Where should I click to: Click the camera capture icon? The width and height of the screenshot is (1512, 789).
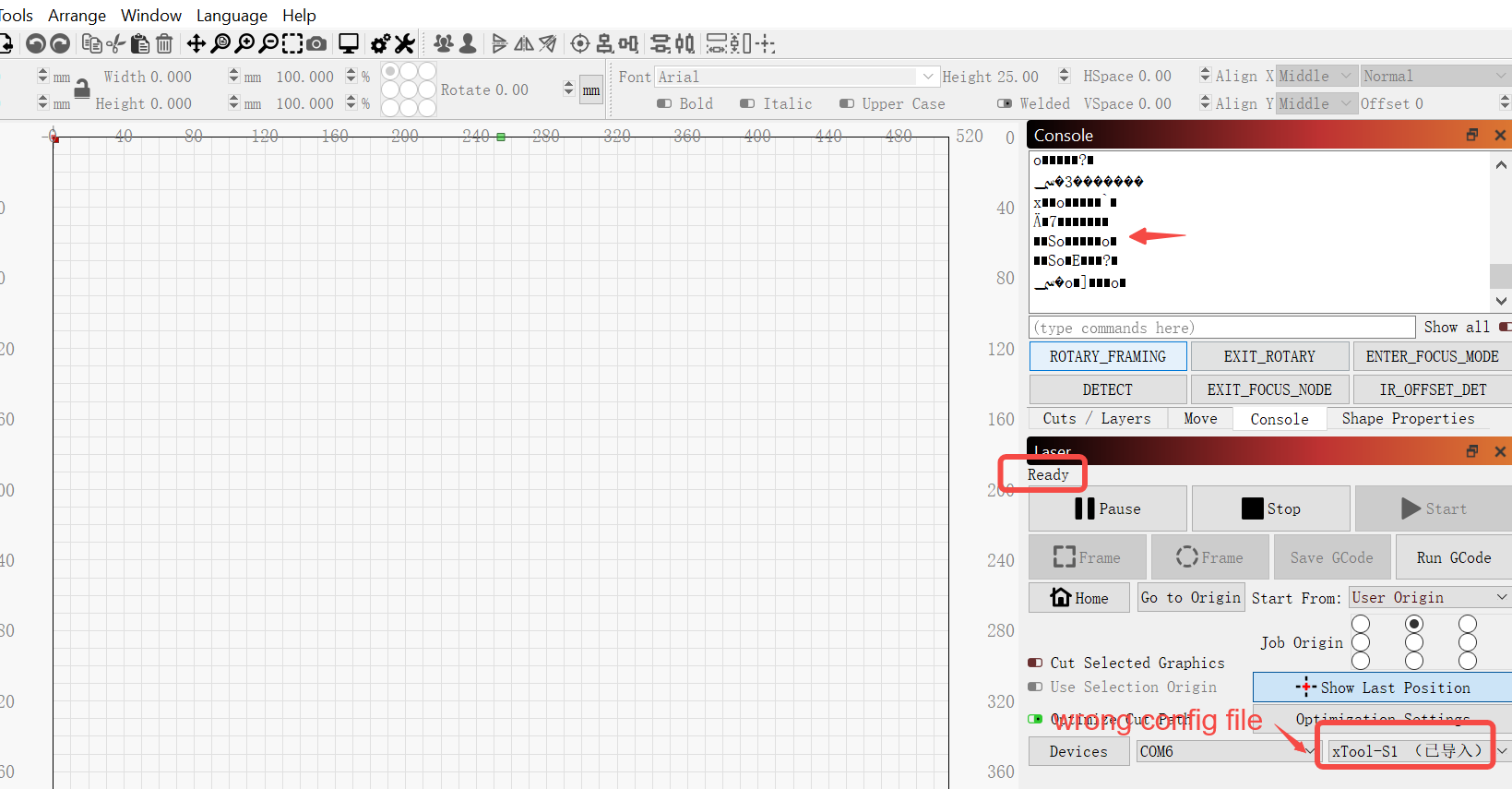point(316,43)
